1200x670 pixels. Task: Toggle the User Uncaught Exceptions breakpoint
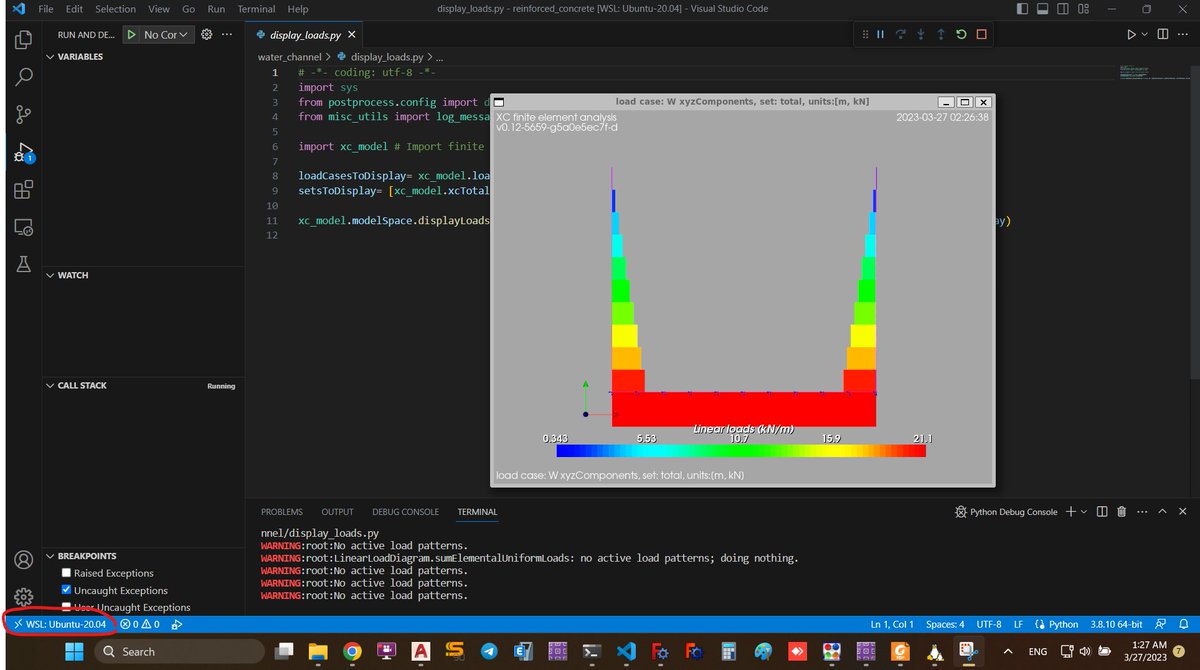66,607
